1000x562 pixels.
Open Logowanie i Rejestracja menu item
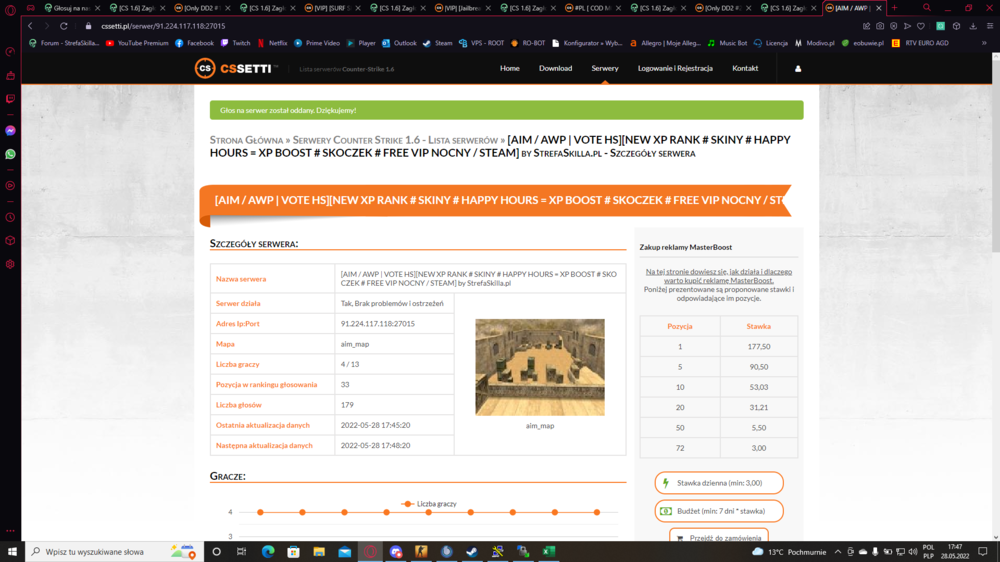[x=675, y=68]
